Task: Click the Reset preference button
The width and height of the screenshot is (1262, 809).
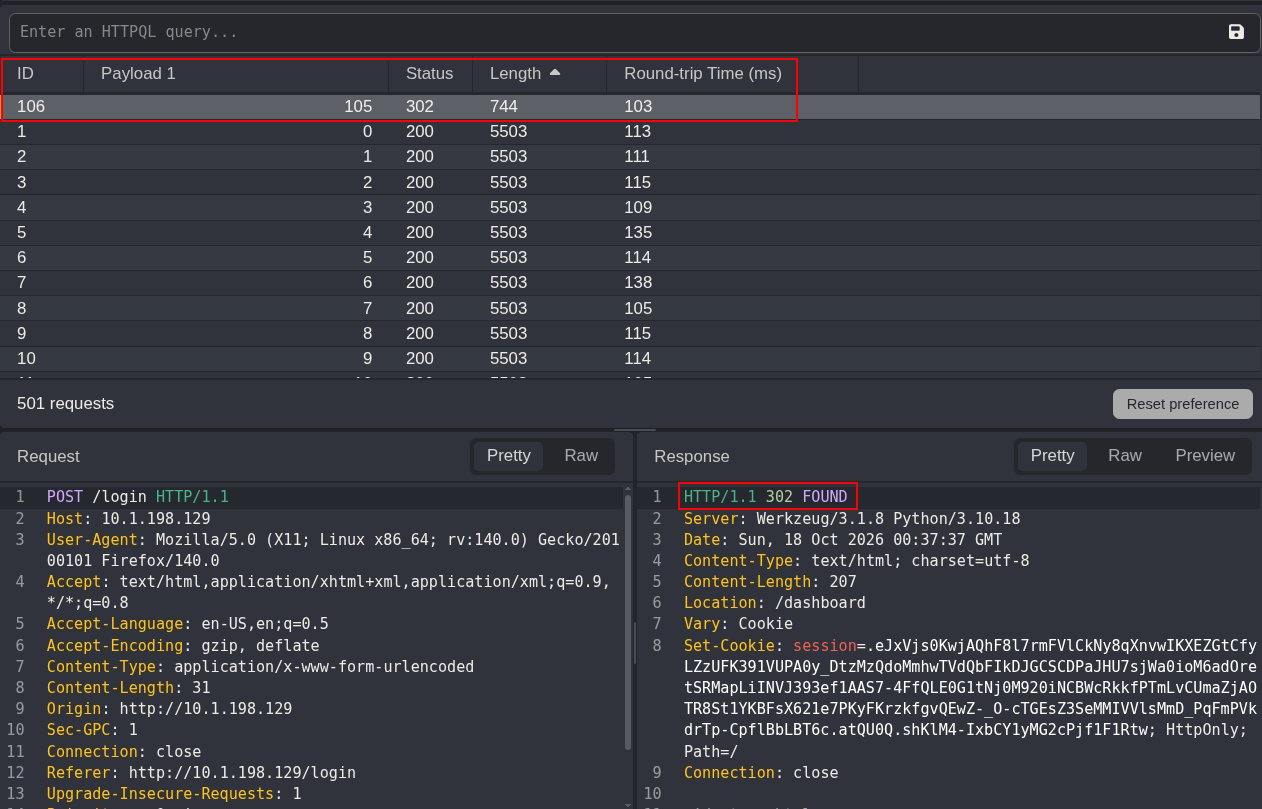Action: click(1183, 404)
